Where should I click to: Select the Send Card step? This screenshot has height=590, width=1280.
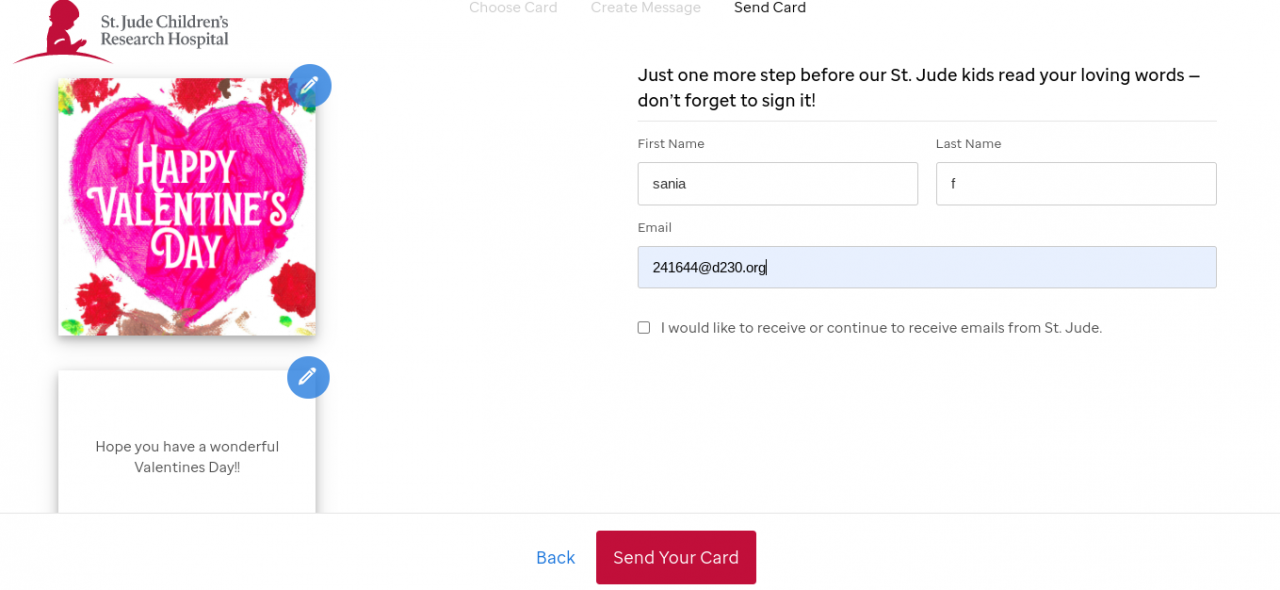pyautogui.click(x=769, y=8)
